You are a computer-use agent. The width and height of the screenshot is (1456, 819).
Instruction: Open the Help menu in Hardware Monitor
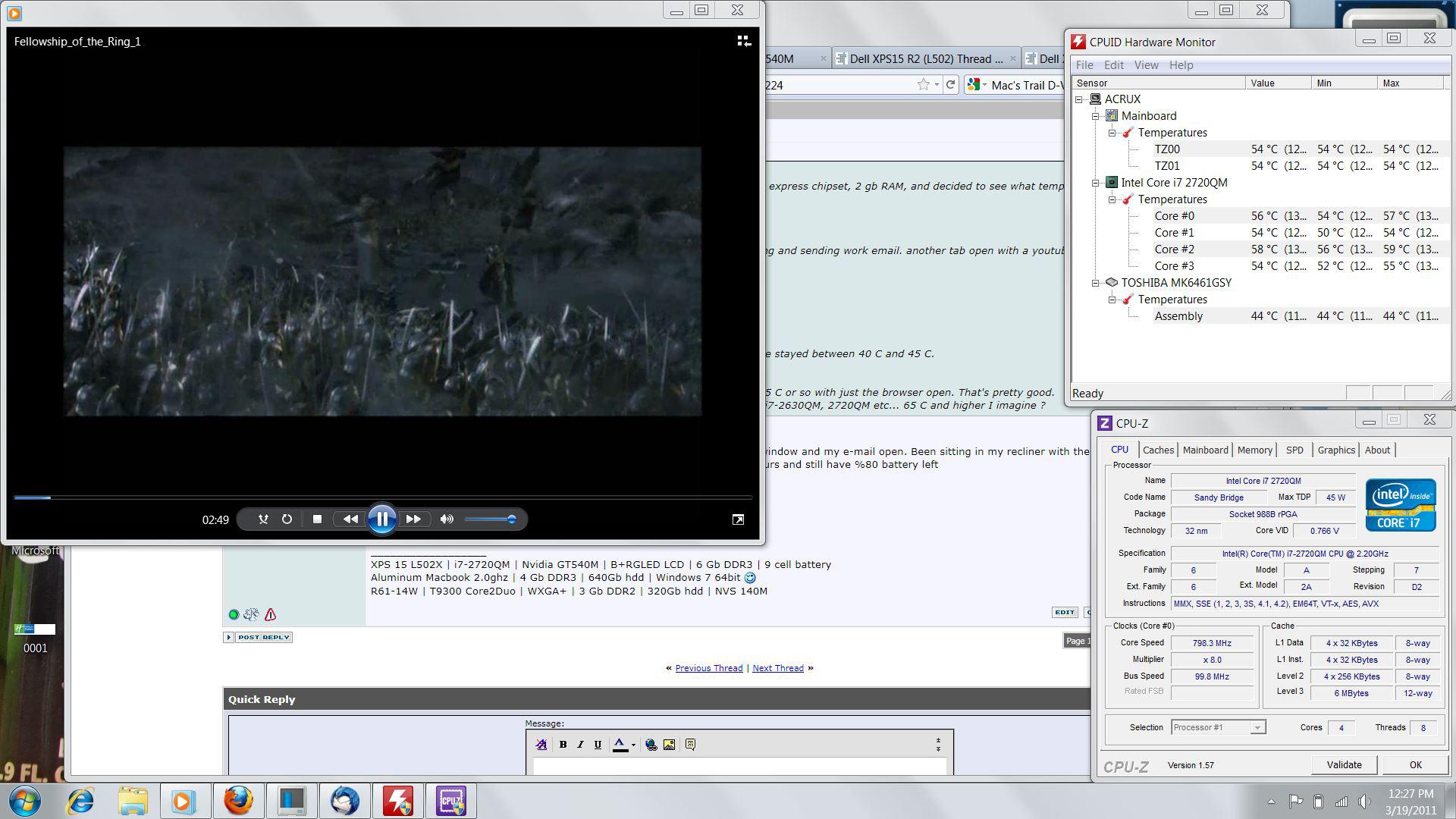1181,65
